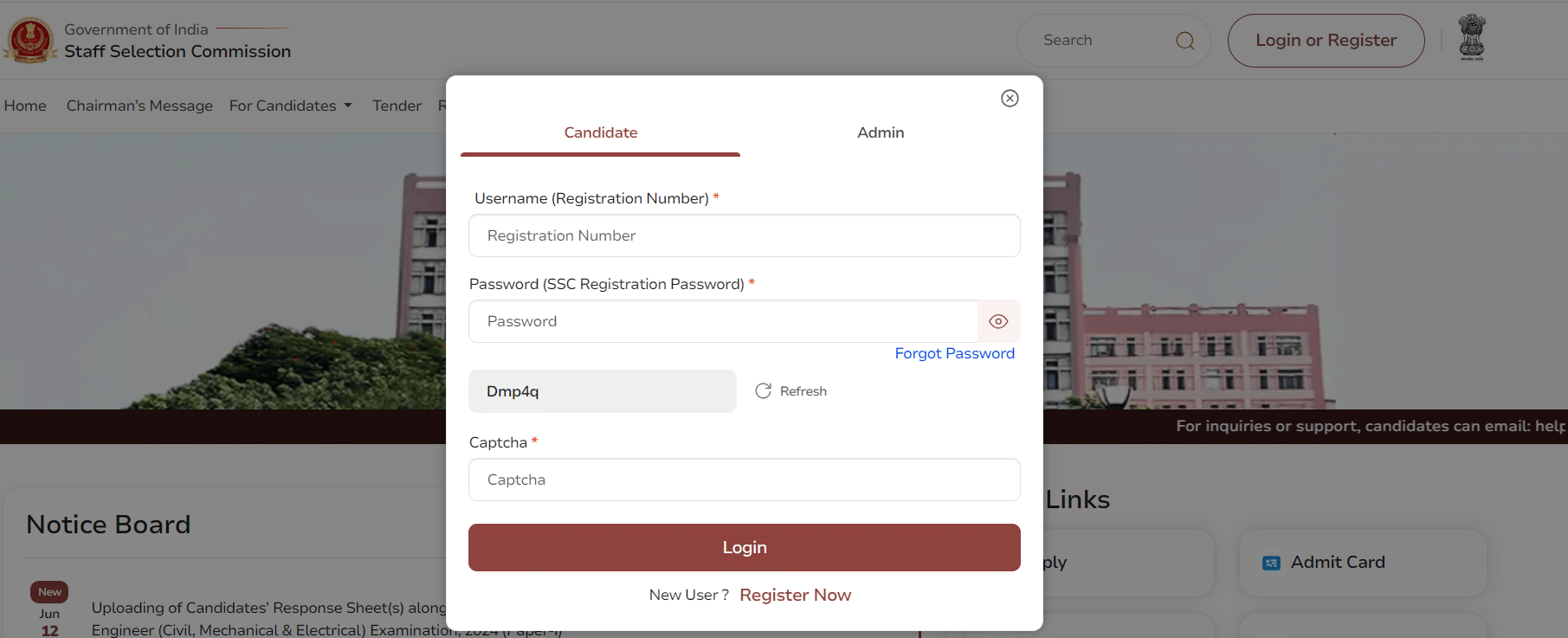Focus the Password input field
Image resolution: width=1568 pixels, height=638 pixels.
coord(723,321)
